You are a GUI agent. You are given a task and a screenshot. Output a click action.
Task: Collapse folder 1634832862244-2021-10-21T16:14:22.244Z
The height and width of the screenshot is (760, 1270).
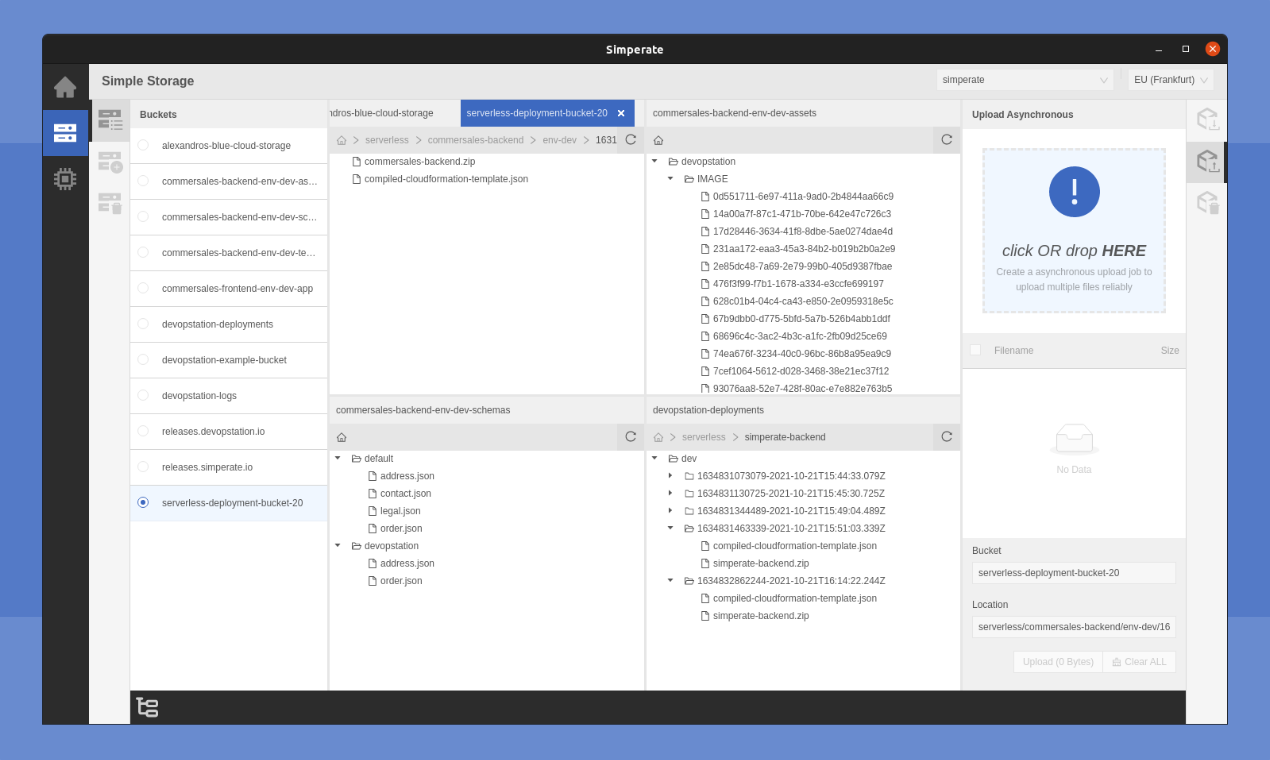[670, 580]
